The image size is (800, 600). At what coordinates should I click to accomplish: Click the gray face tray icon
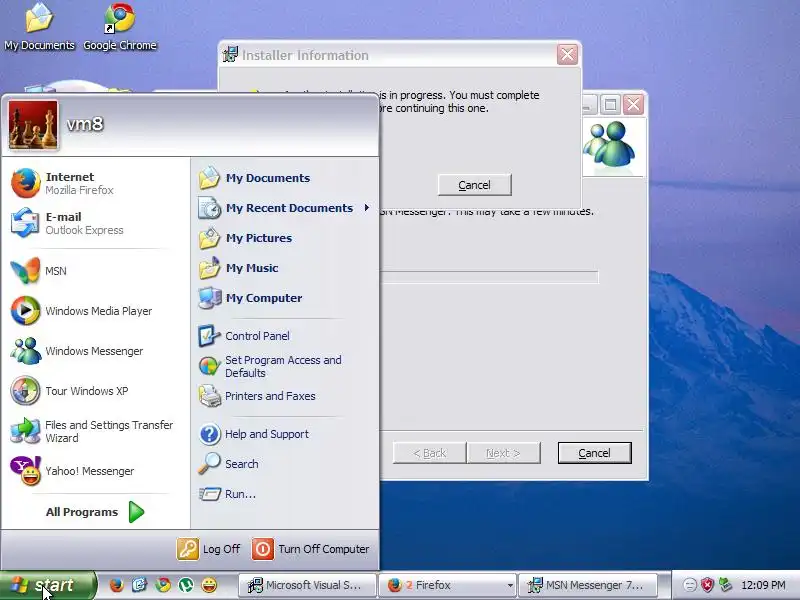689,585
